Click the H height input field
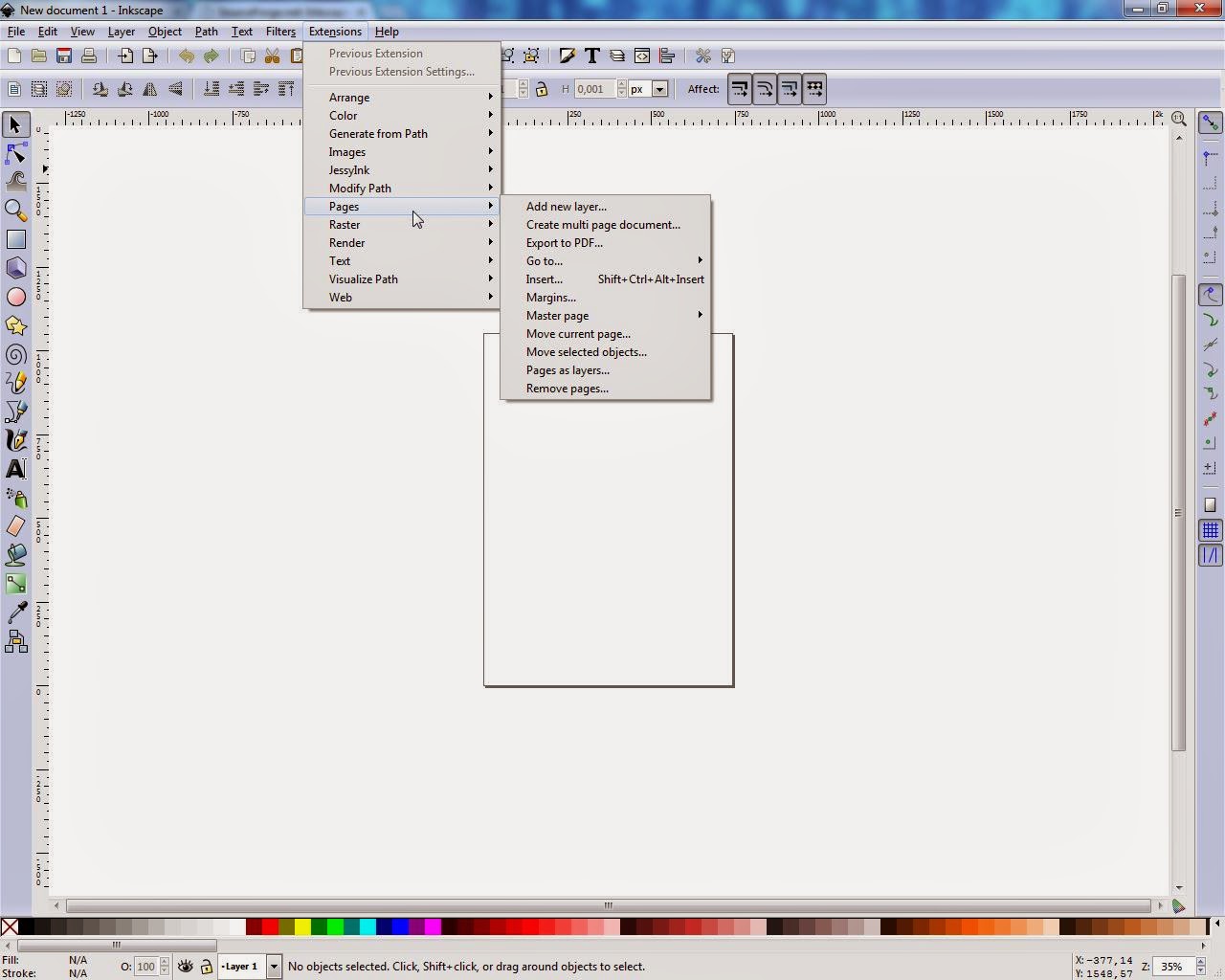1225x980 pixels. tap(594, 89)
